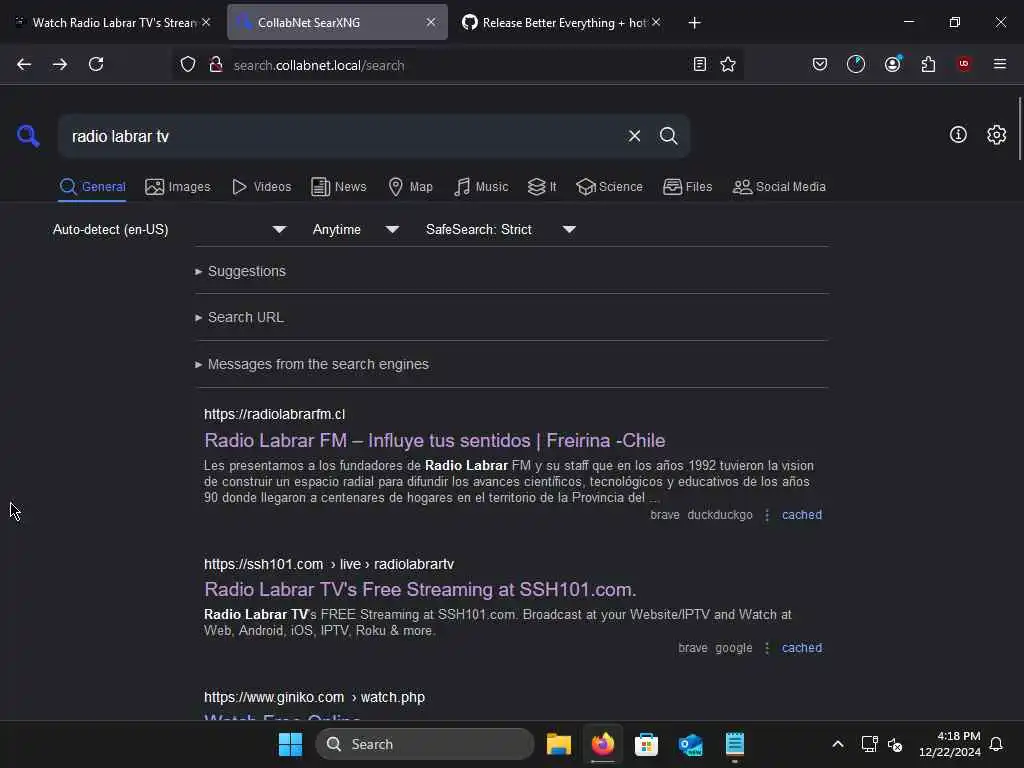Open Radio Labrar TV's Free Streaming link
Screen dimensions: 1024x768
[x=420, y=590]
